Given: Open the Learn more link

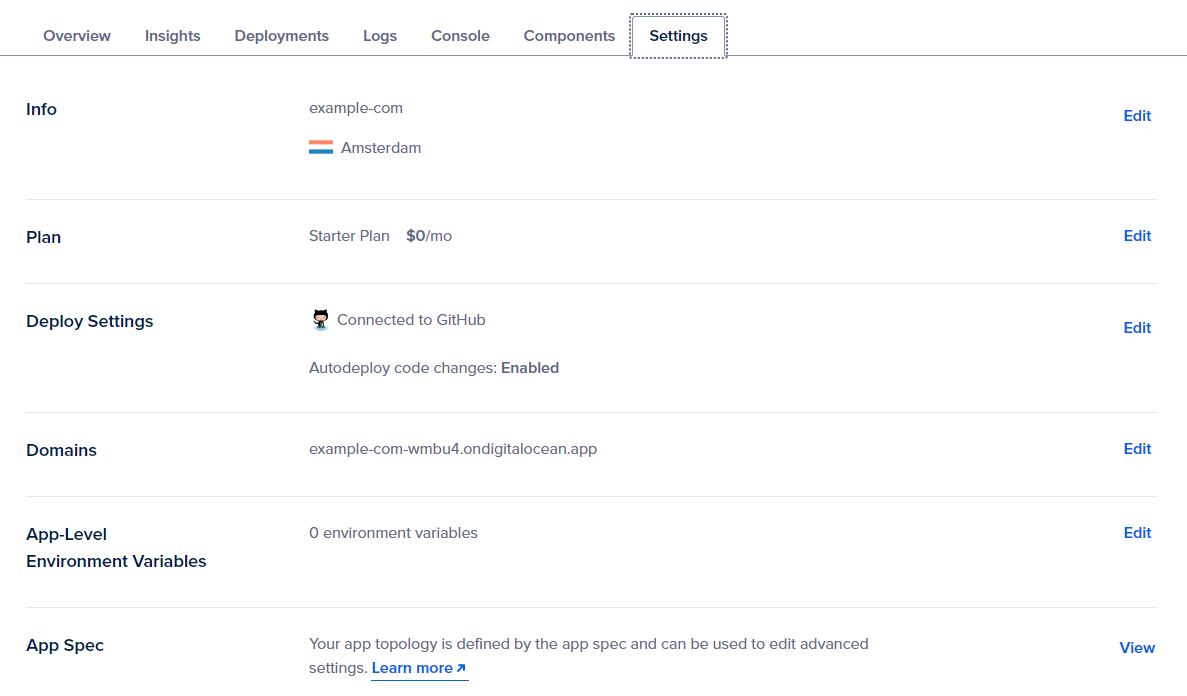Looking at the screenshot, I should (x=418, y=668).
